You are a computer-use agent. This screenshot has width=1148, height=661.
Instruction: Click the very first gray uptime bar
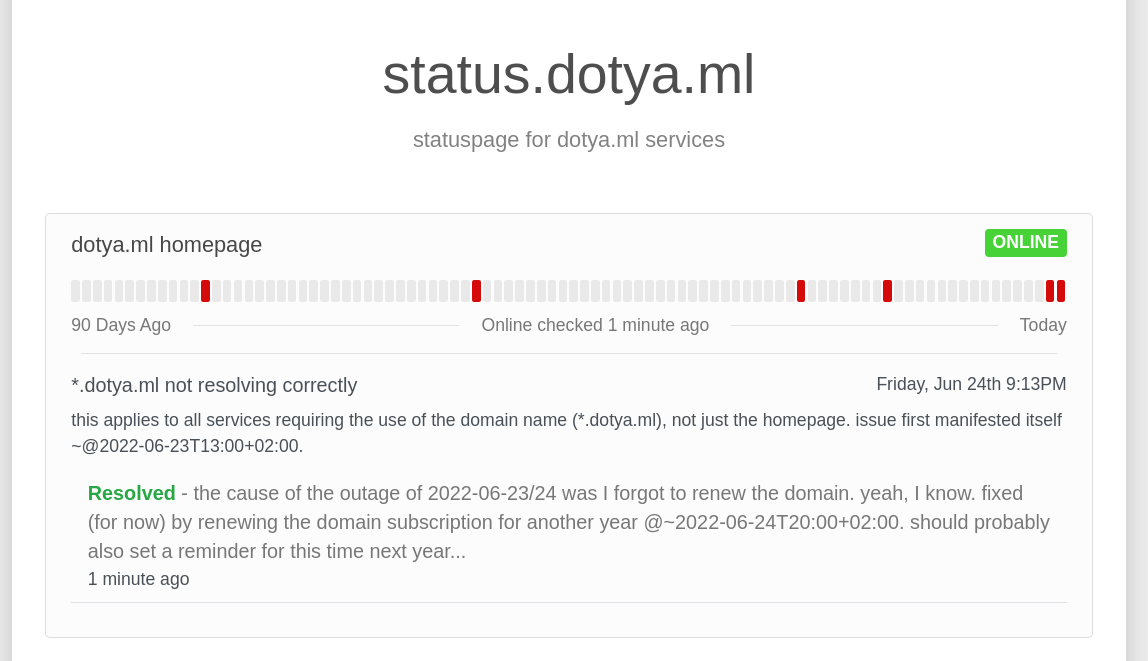click(75, 291)
